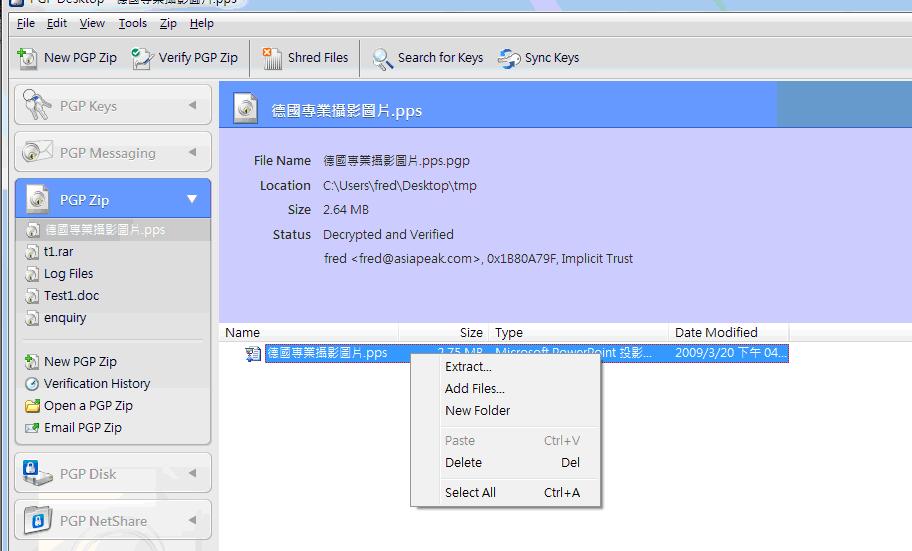The image size is (912, 551).
Task: Click the Verification History clock icon
Action: 32,384
